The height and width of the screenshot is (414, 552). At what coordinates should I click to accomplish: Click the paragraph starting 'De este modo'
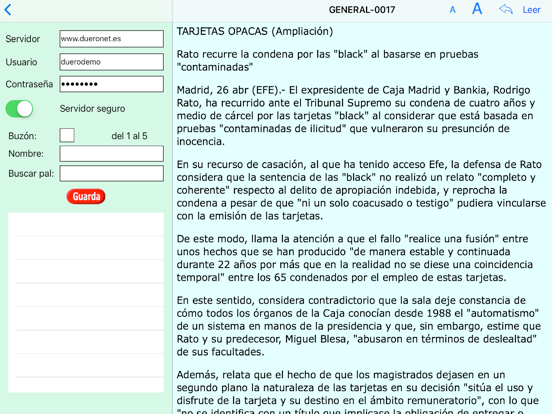click(x=355, y=258)
